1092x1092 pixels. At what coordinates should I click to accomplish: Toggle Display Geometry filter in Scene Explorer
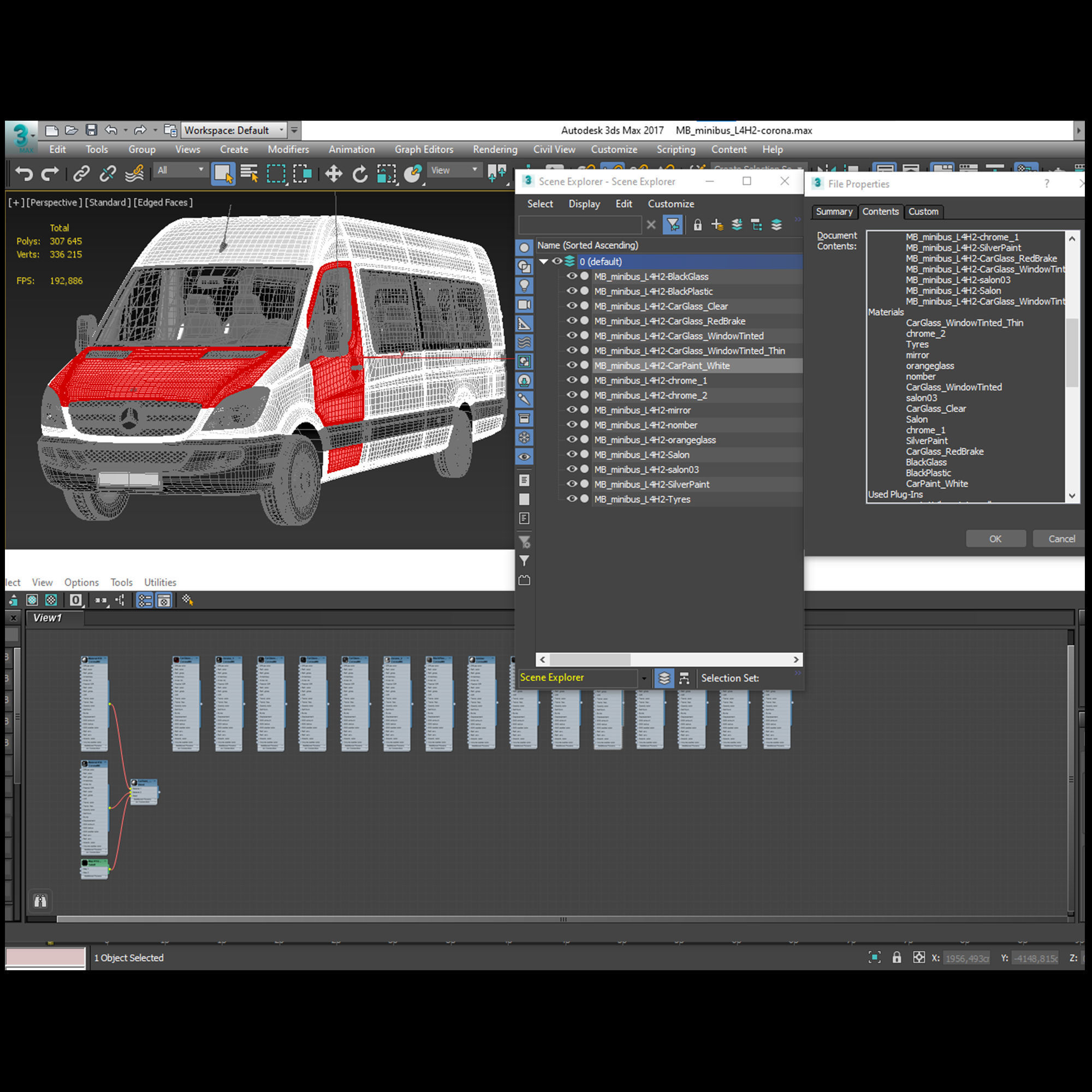point(525,247)
